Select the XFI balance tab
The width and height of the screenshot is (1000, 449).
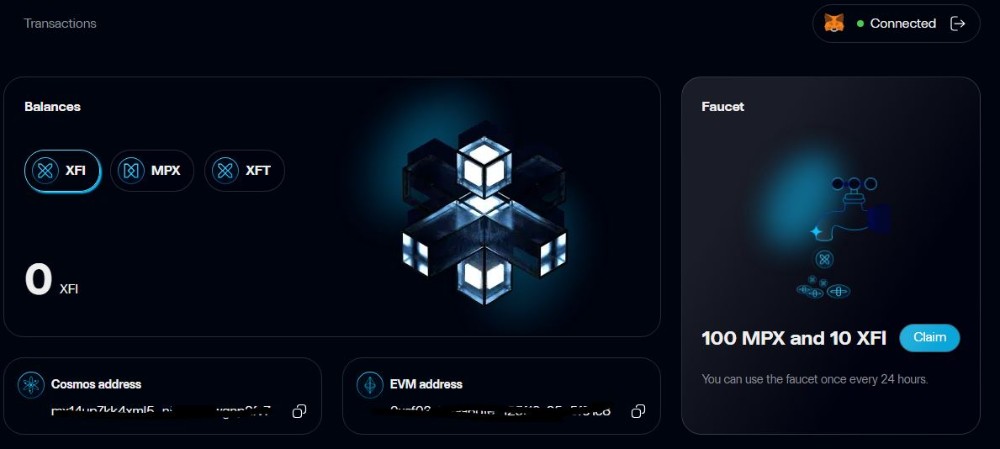click(x=62, y=171)
